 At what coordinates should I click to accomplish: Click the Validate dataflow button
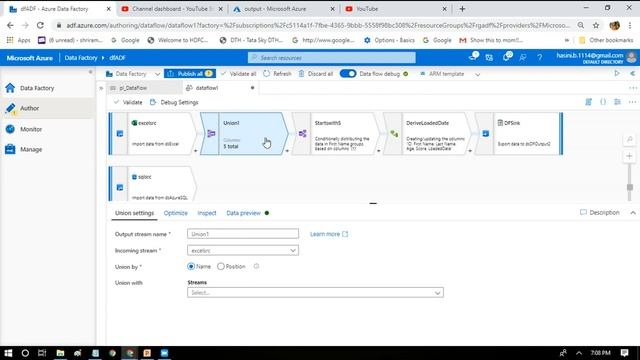click(x=128, y=102)
